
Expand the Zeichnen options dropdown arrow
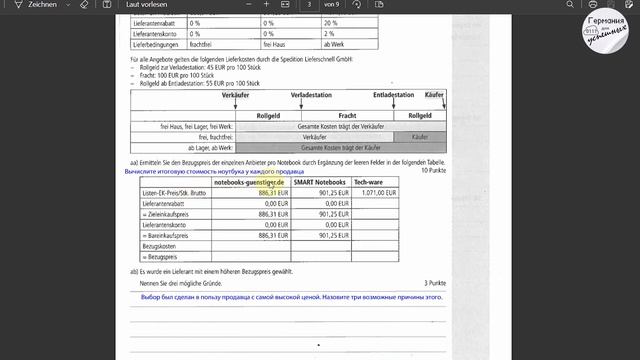coord(68,5)
